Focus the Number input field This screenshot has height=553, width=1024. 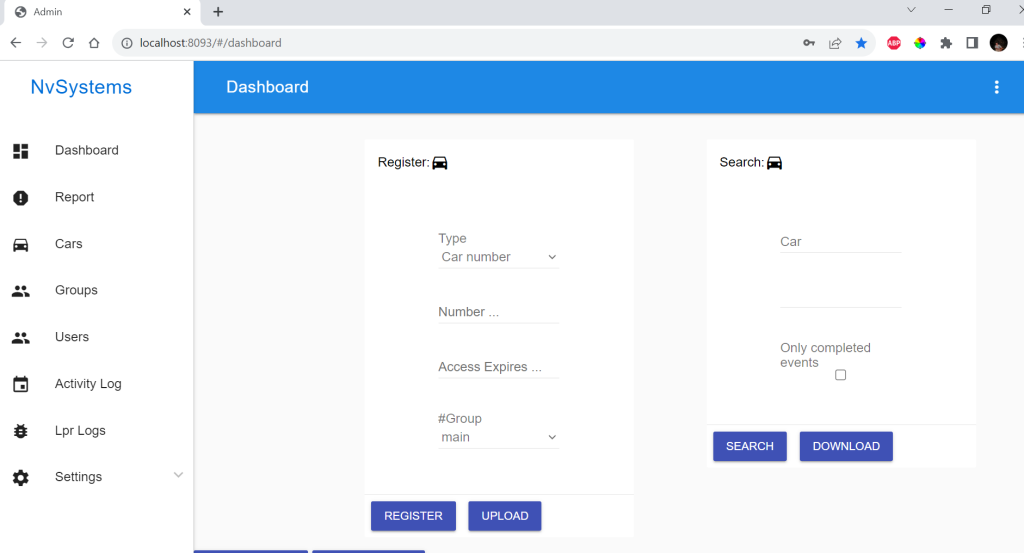point(498,312)
